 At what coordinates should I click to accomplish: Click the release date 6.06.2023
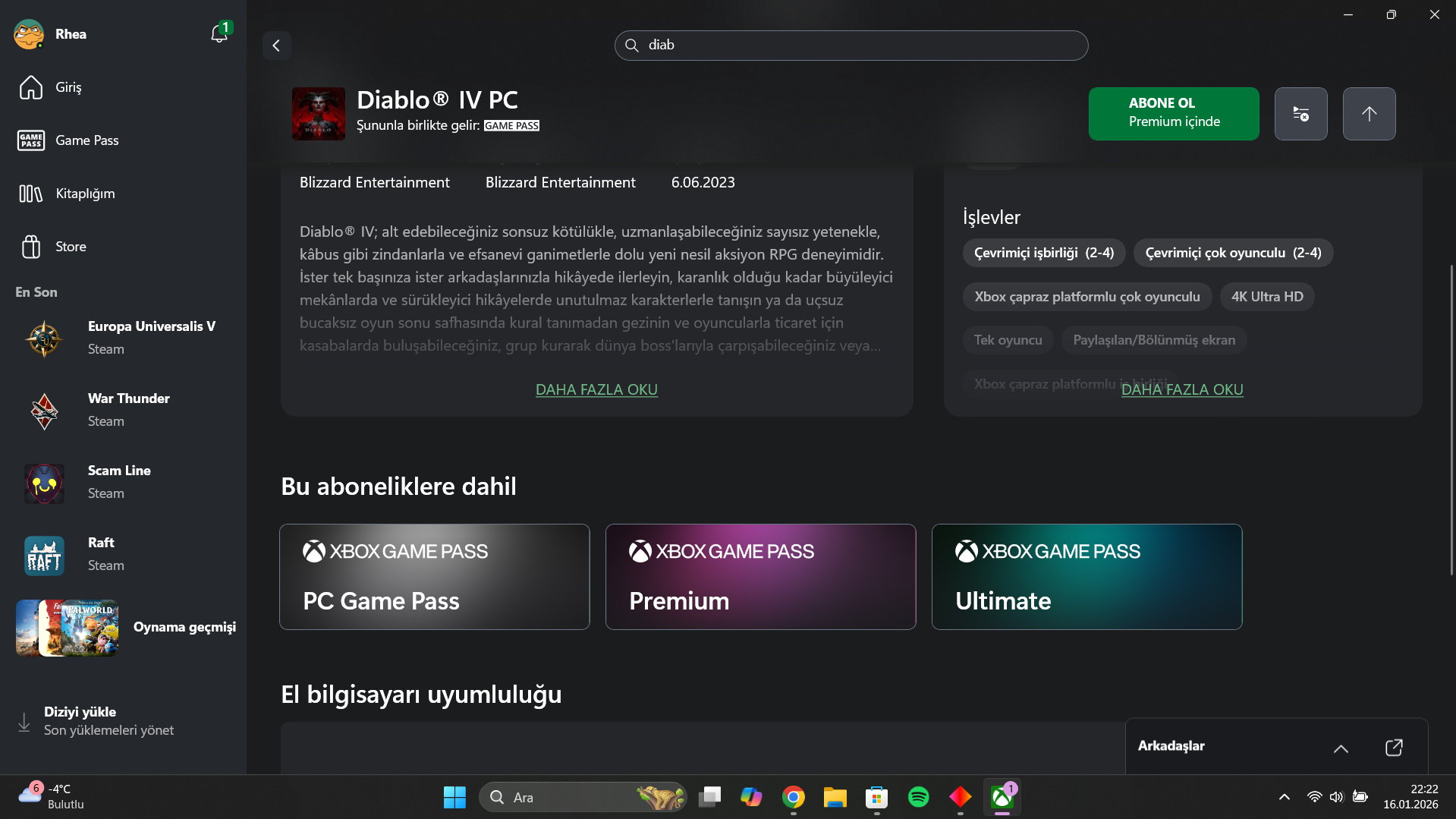703,182
